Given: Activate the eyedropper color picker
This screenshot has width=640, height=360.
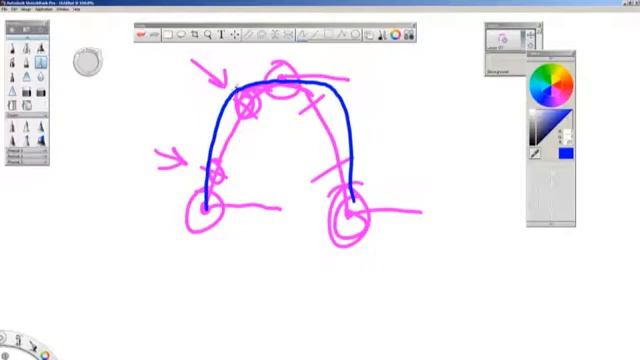Looking at the screenshot, I should click(535, 153).
